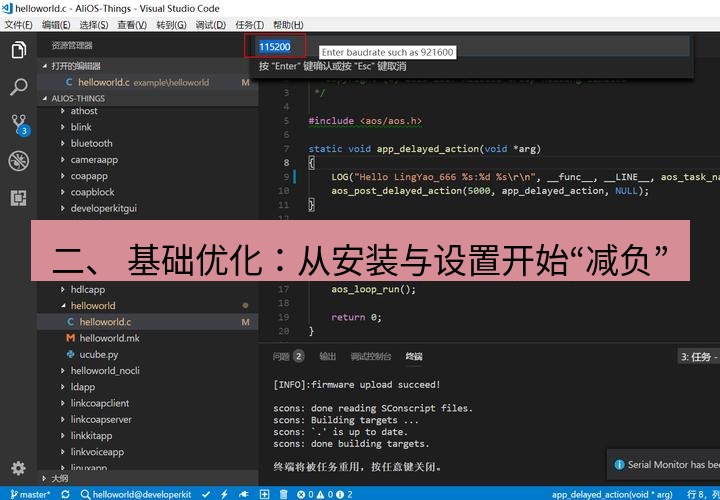The height and width of the screenshot is (500, 720).
Task: Expand the hdlcapp folder
Action: click(62, 290)
